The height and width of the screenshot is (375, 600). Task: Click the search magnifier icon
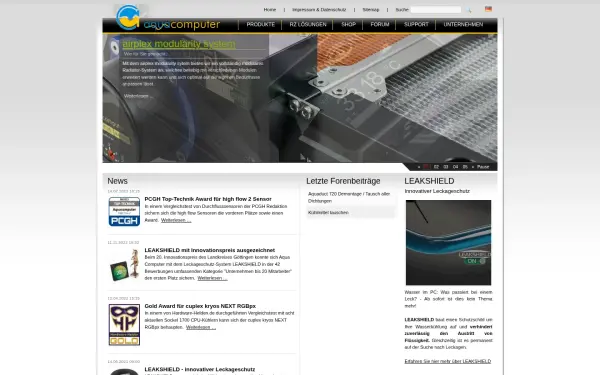point(469,10)
